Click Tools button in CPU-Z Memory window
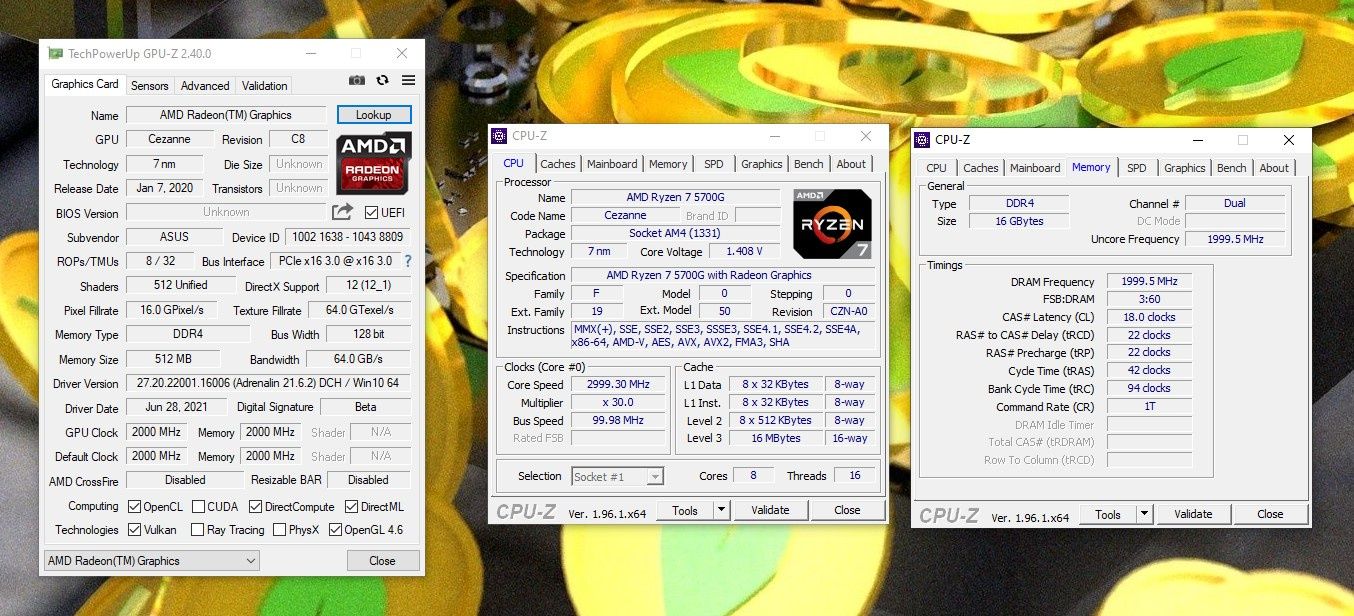 click(x=1108, y=514)
